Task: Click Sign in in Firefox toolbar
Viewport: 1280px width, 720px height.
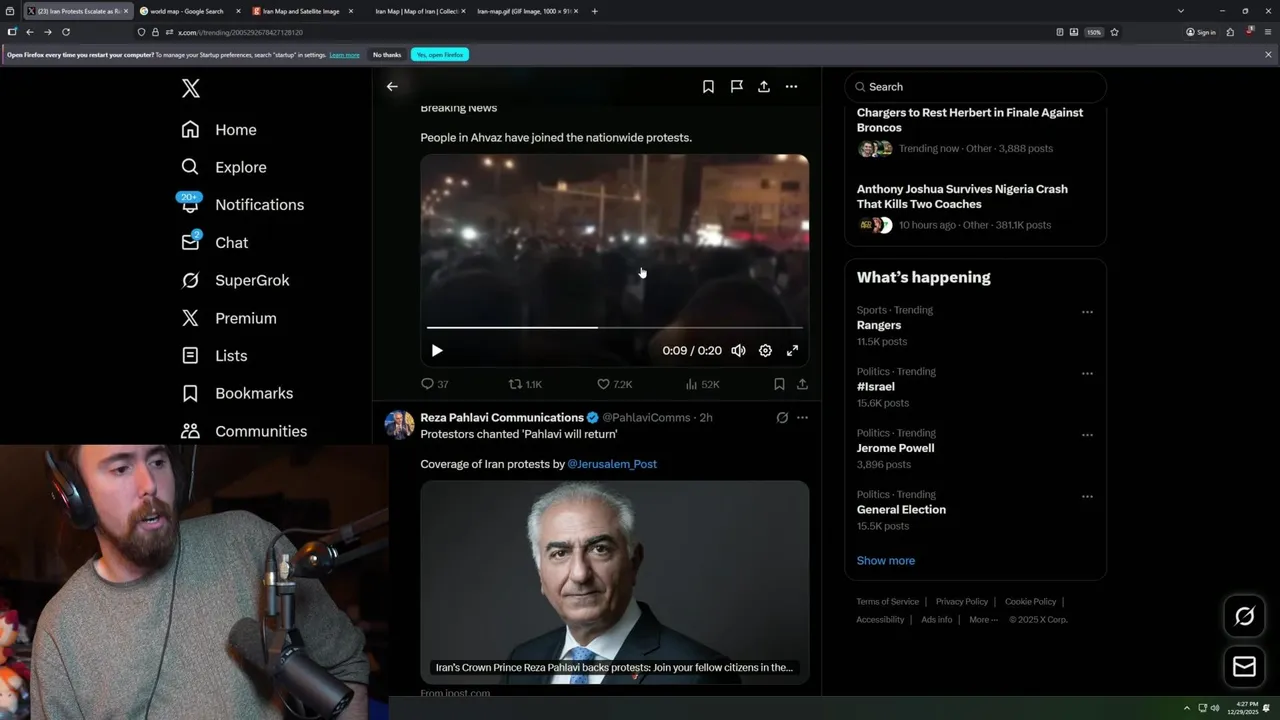Action: [x=1201, y=32]
